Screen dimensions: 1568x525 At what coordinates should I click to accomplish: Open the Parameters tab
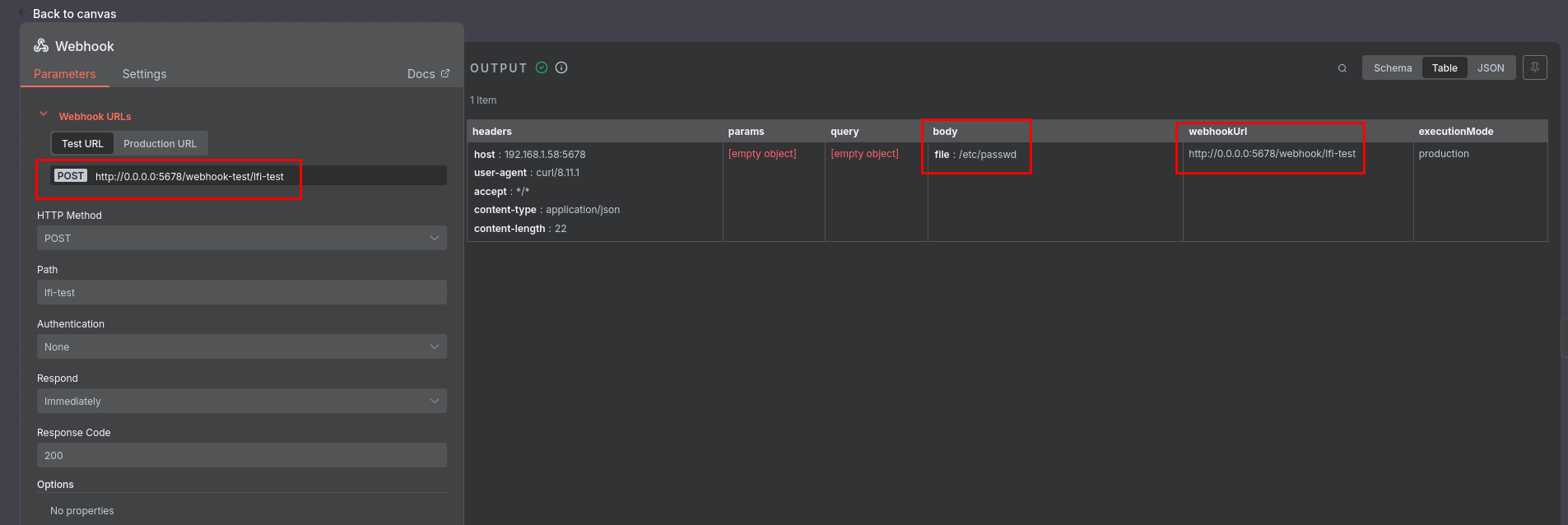(x=64, y=74)
